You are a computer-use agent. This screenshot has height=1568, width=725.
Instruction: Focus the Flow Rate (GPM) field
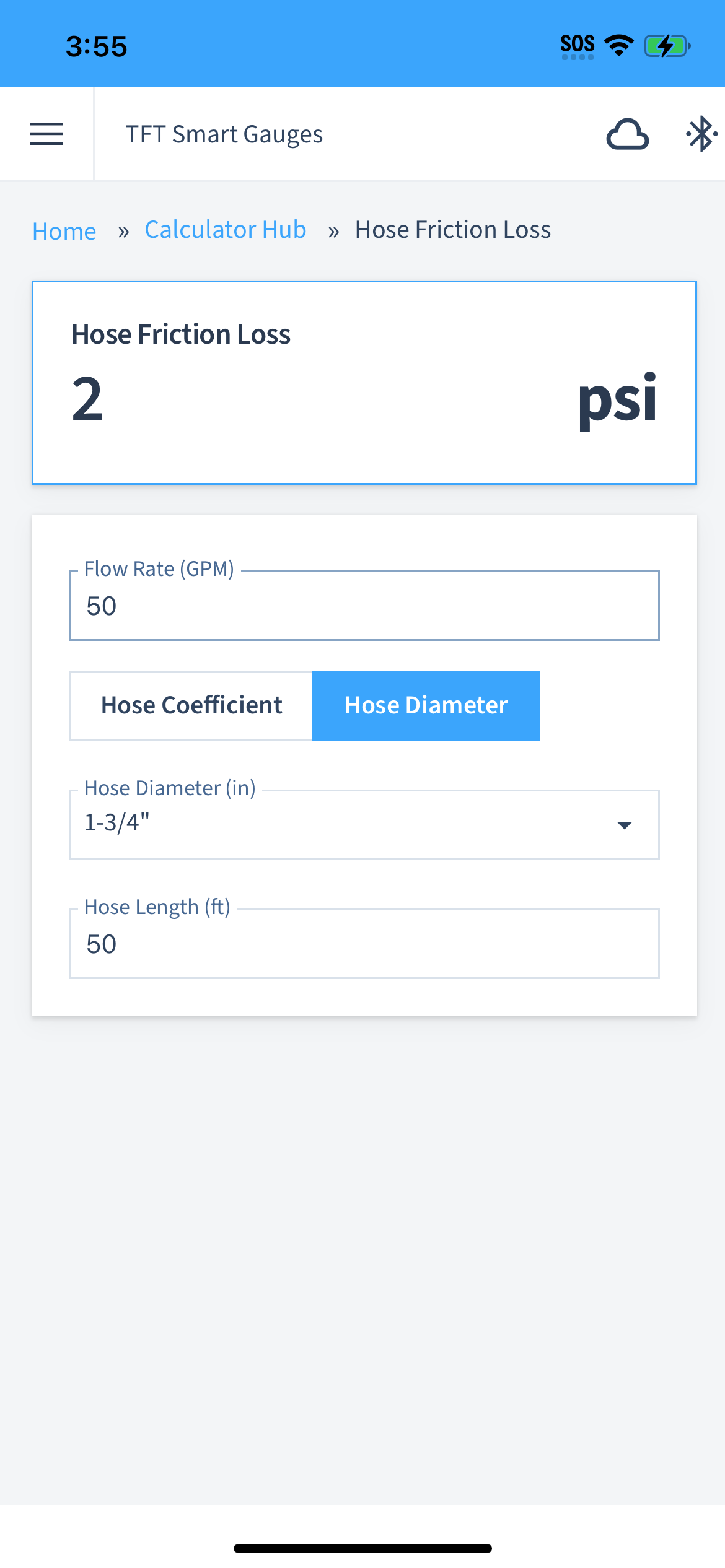click(364, 606)
